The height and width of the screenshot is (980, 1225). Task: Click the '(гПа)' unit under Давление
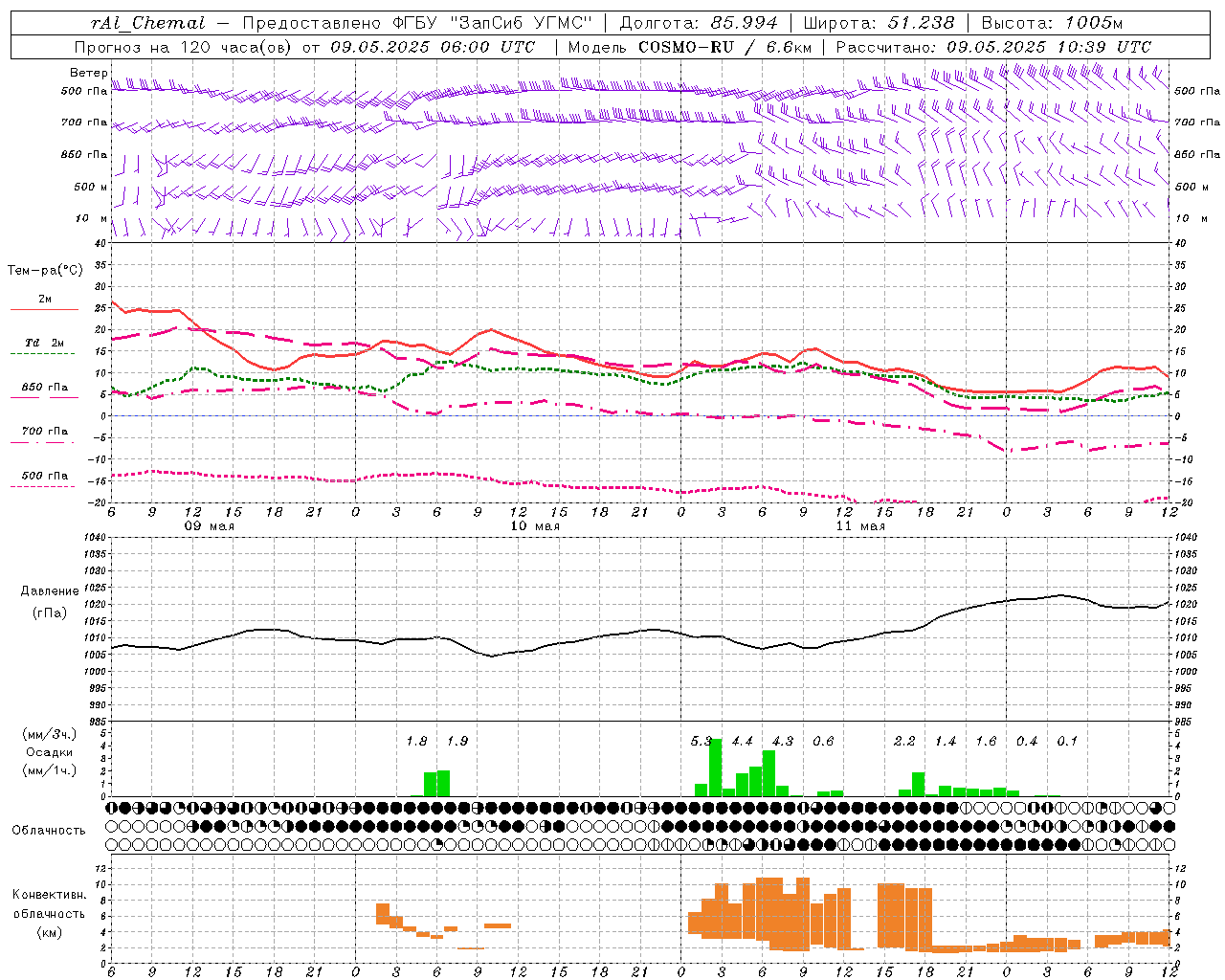[x=50, y=612]
